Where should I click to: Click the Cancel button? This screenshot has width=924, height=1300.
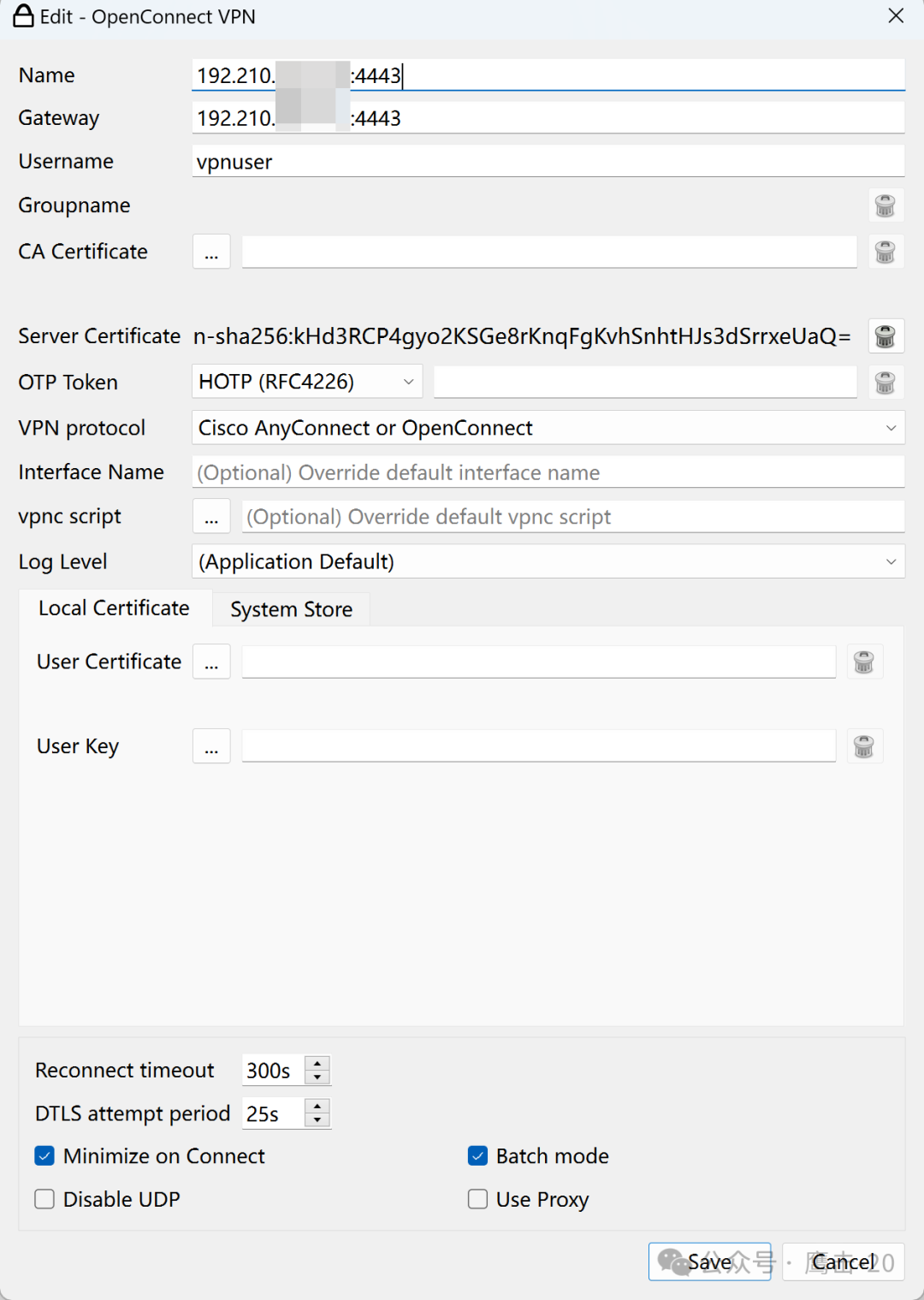tap(844, 1261)
